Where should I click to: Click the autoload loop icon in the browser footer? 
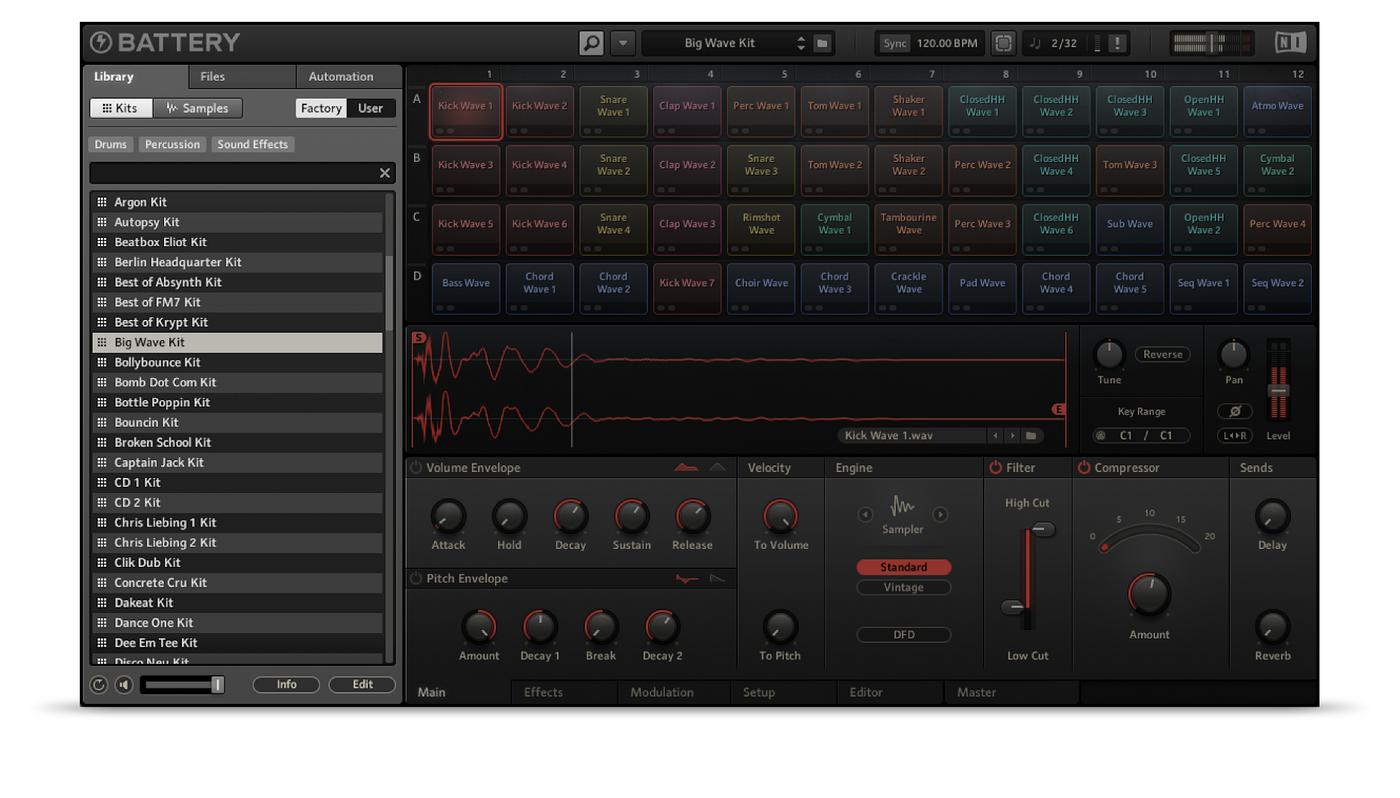point(98,685)
